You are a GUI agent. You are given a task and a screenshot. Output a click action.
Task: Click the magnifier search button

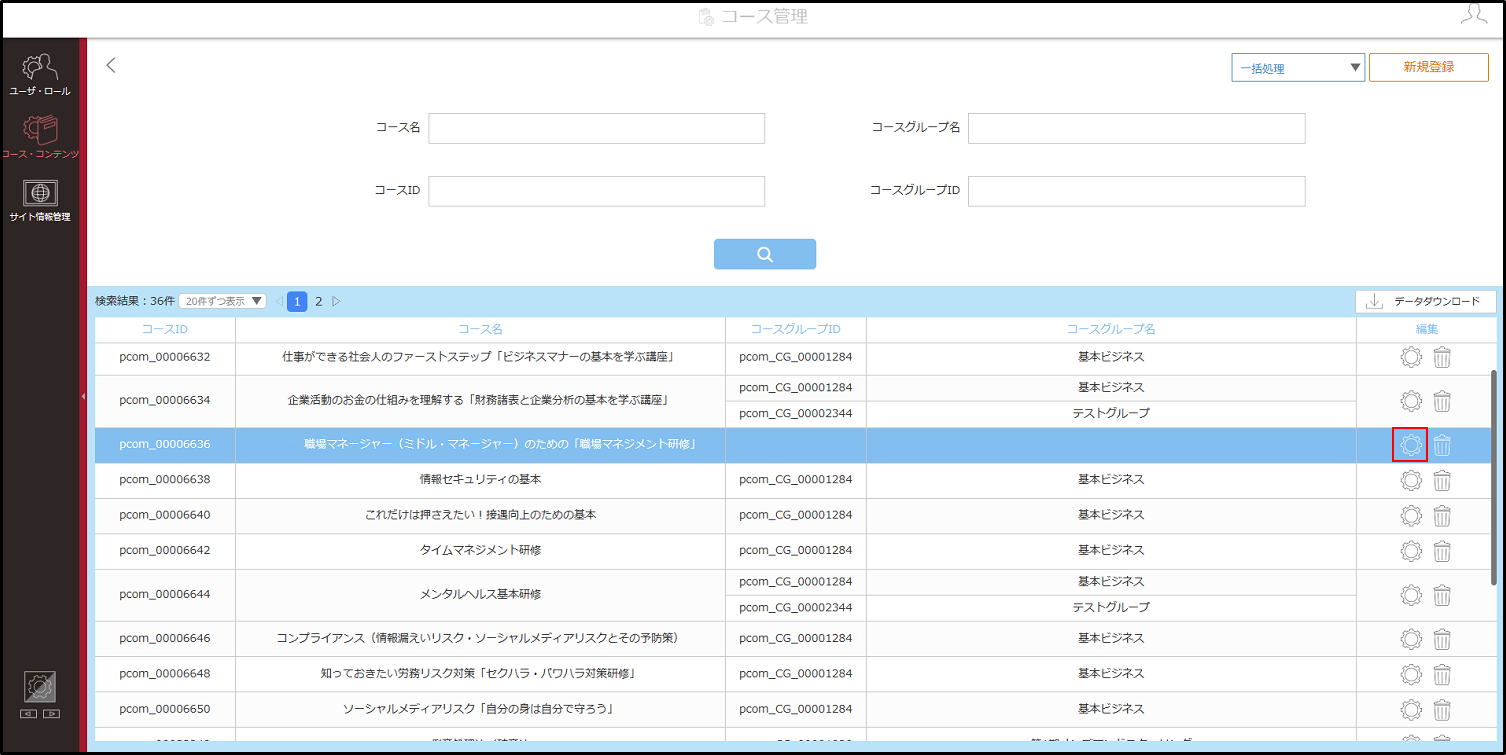(765, 254)
